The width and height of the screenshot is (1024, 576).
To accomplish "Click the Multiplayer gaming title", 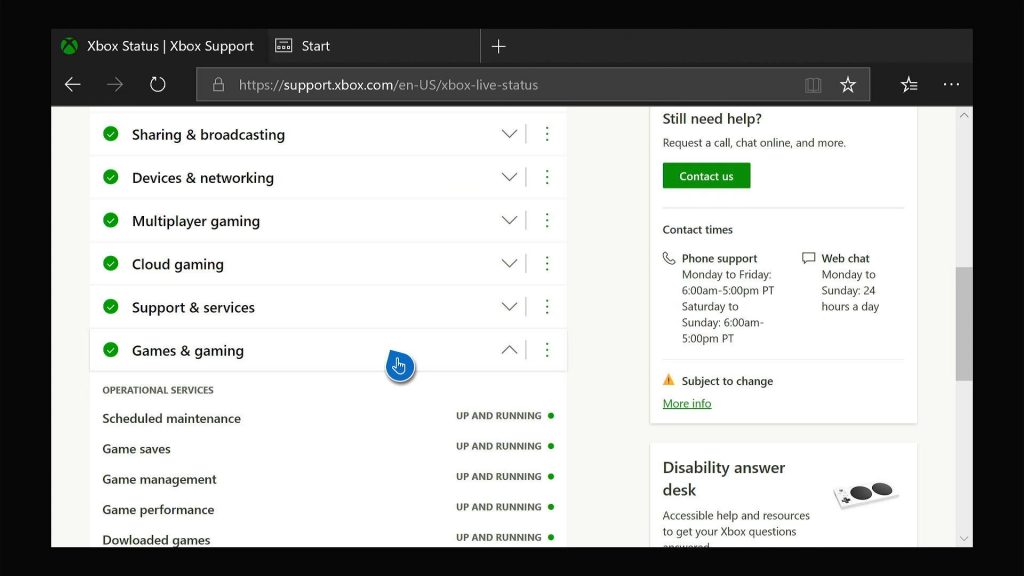I will (x=196, y=221).
